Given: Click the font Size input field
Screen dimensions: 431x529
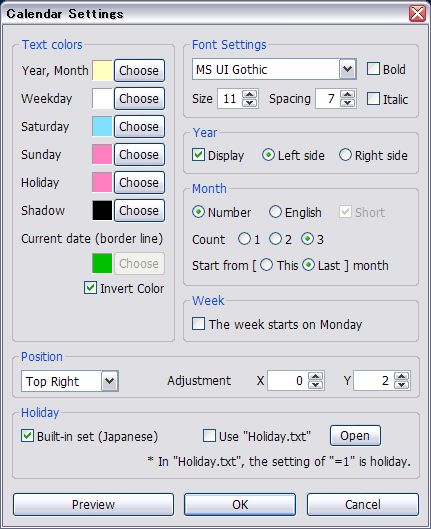Looking at the screenshot, I should pyautogui.click(x=231, y=99).
